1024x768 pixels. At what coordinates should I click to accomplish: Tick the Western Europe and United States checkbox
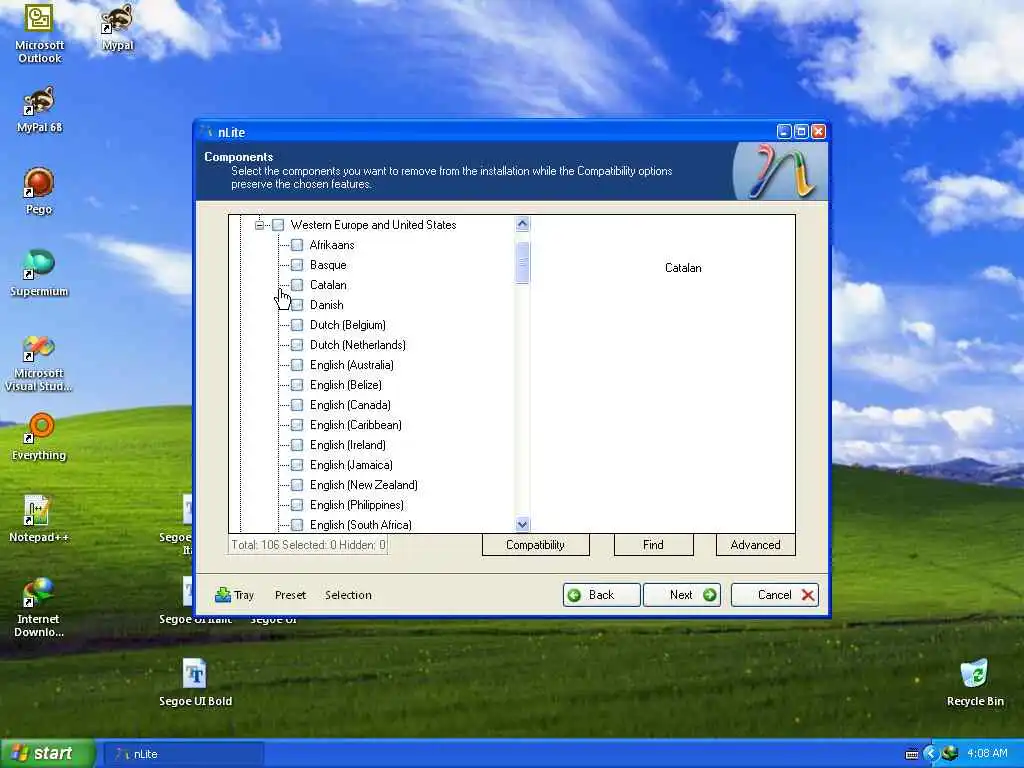click(x=278, y=225)
